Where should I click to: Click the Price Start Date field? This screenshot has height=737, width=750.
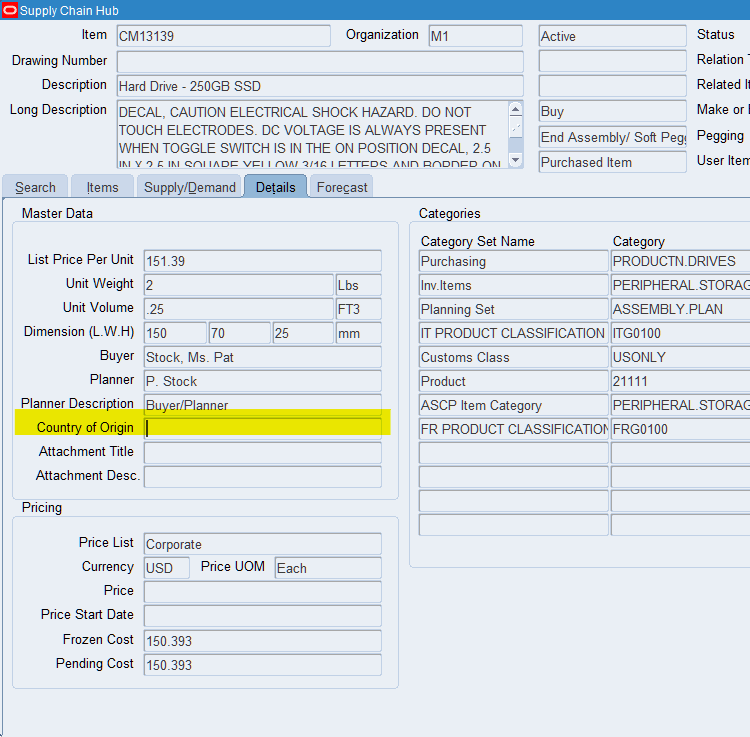(x=263, y=616)
